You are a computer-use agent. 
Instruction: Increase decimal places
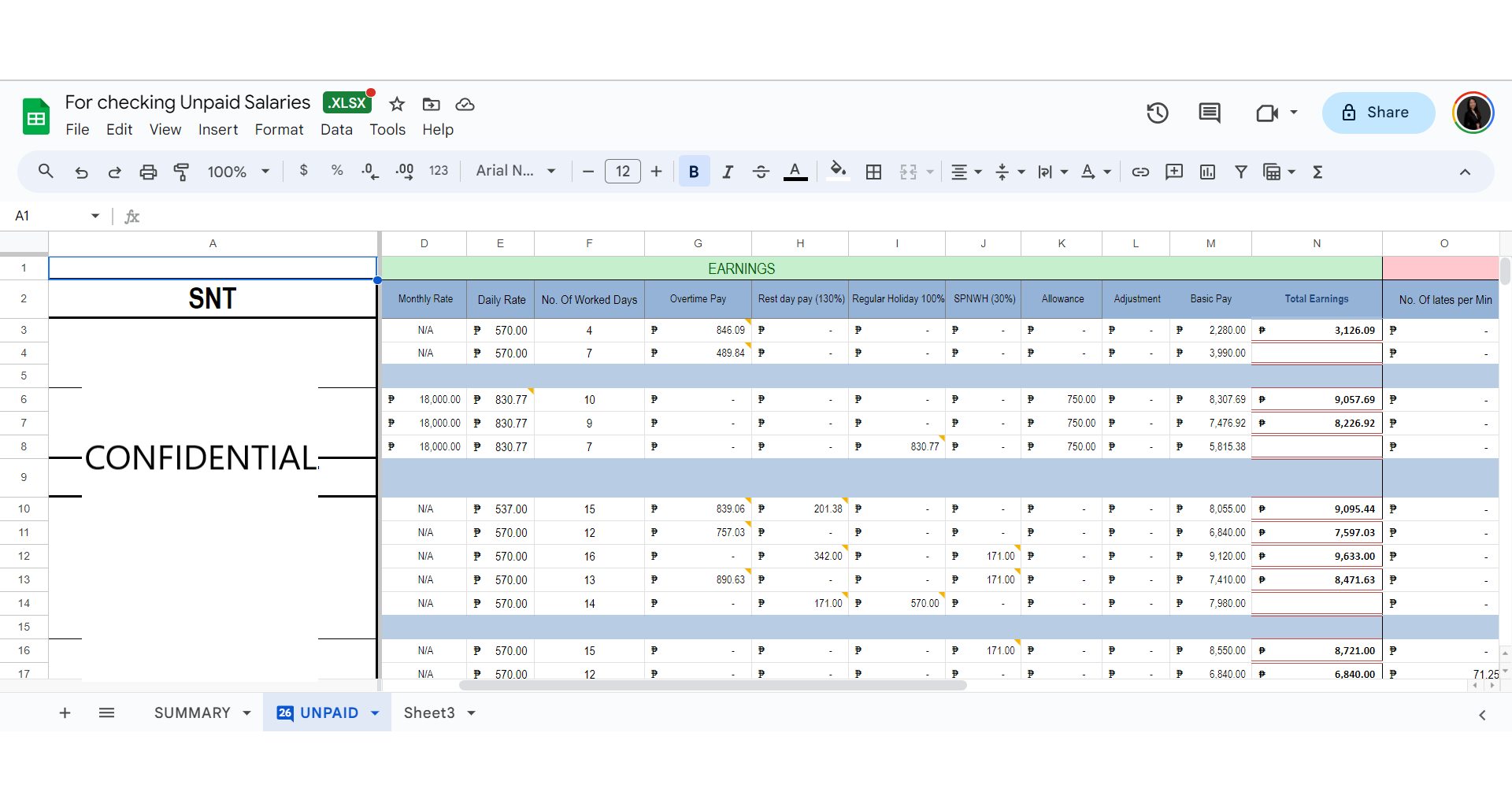[x=405, y=172]
